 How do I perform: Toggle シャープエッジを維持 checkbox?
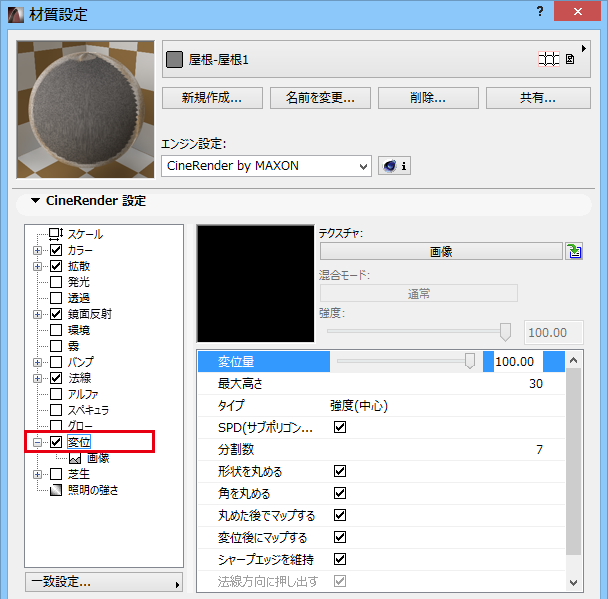point(340,559)
